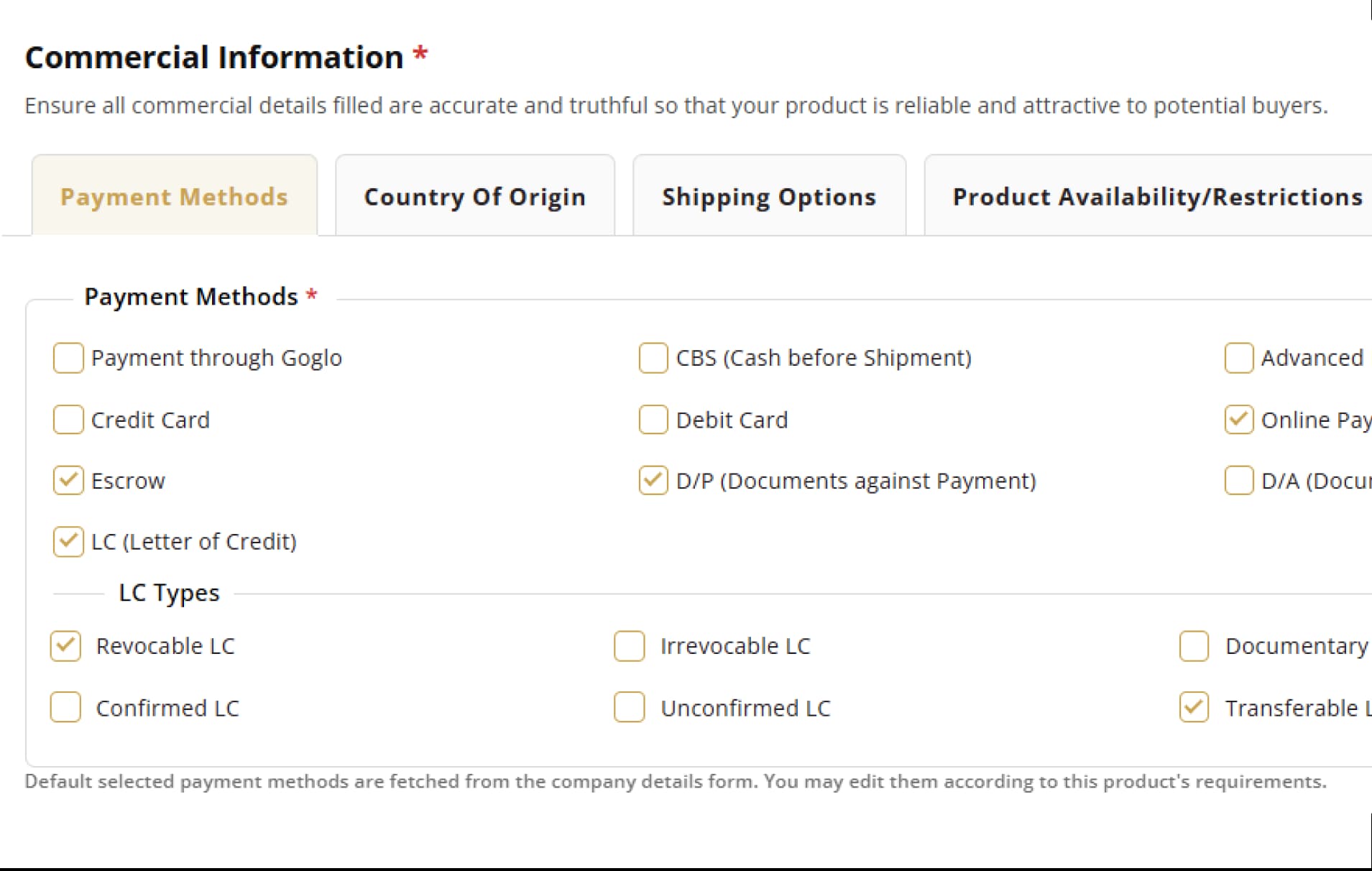The image size is (1372, 871).
Task: Deselect the Revocable LC type
Action: coord(65,645)
